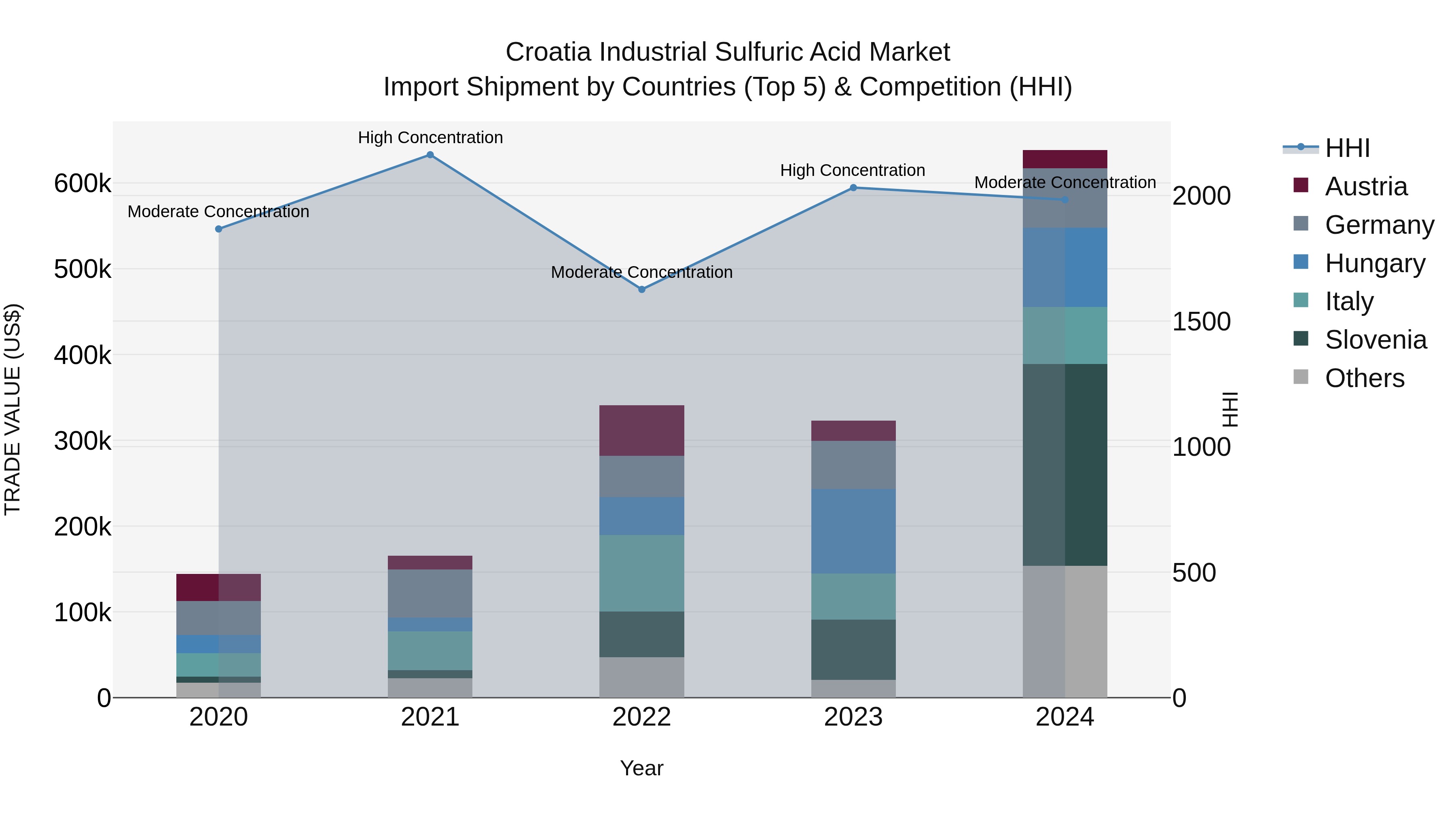
Task: Click the Hungary blue legend swatch
Action: point(1301,262)
